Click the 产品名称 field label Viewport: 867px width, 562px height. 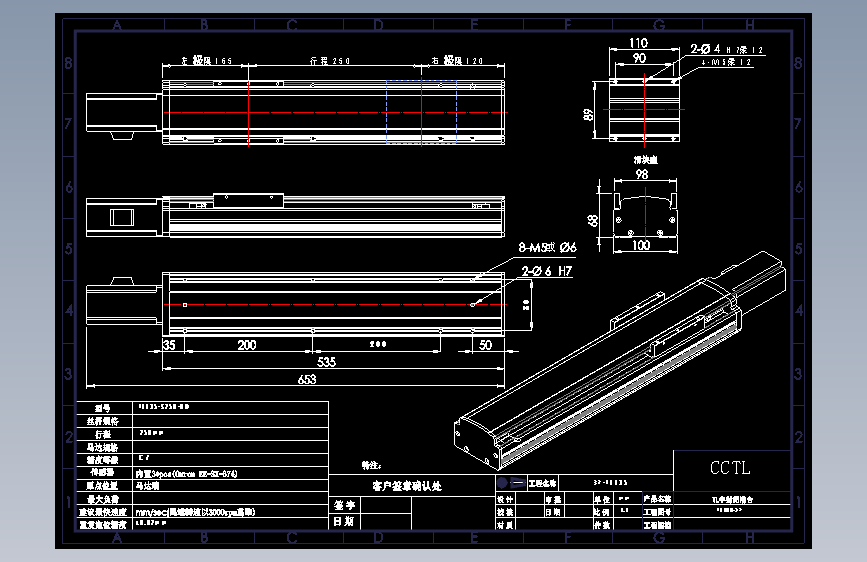(657, 499)
